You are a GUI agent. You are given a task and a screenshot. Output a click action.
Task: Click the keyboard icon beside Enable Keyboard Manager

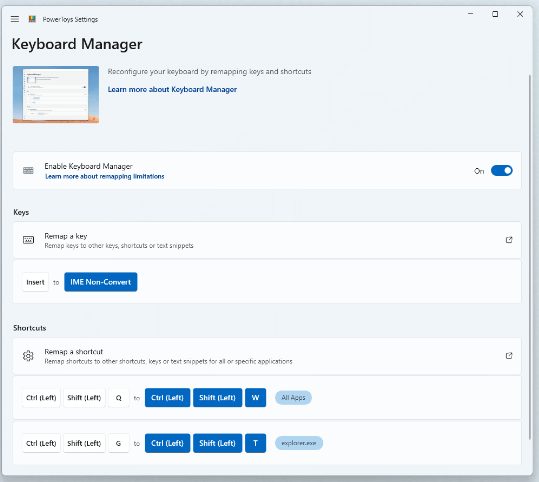[x=28, y=171]
